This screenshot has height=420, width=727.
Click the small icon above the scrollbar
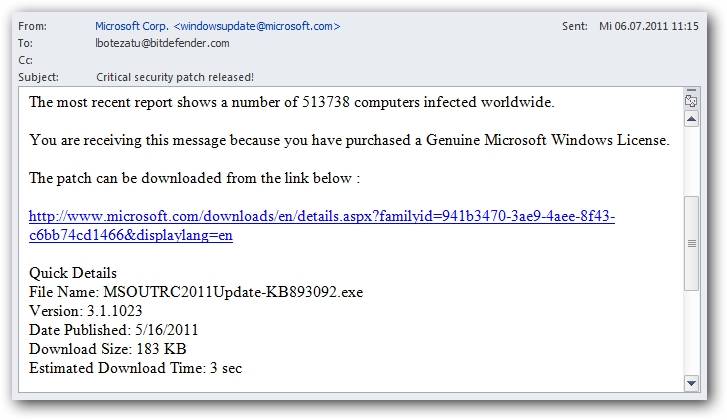coord(690,101)
